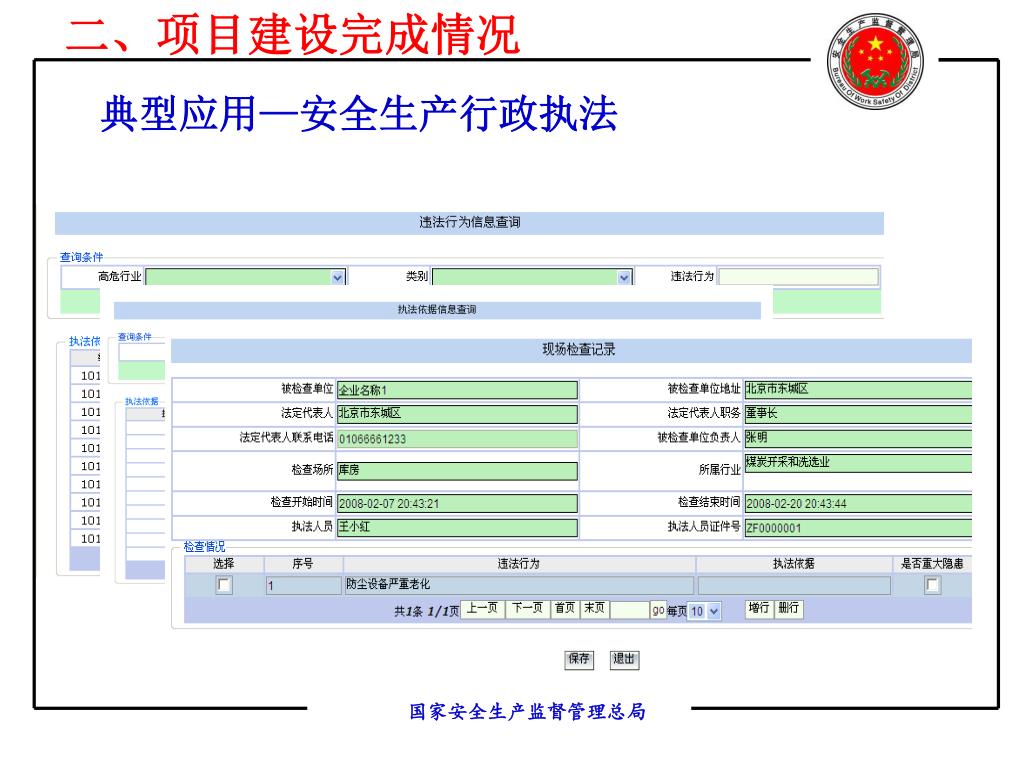Click the 序号 cell with value 1
Image resolution: width=1024 pixels, height=768 pixels.
(304, 585)
